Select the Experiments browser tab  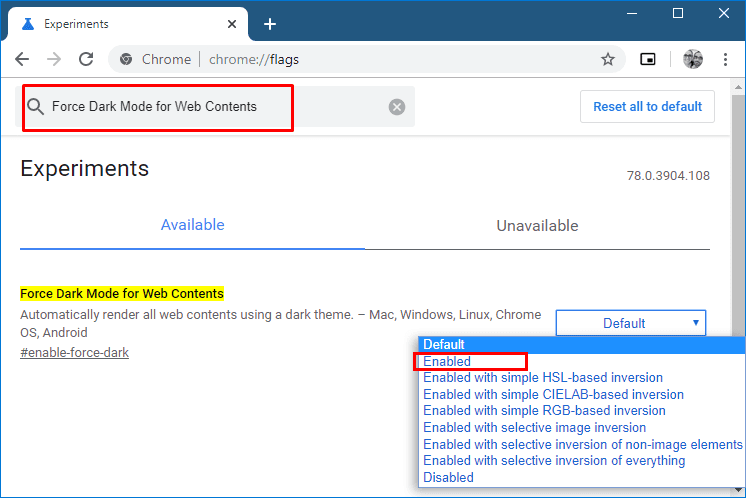click(128, 24)
